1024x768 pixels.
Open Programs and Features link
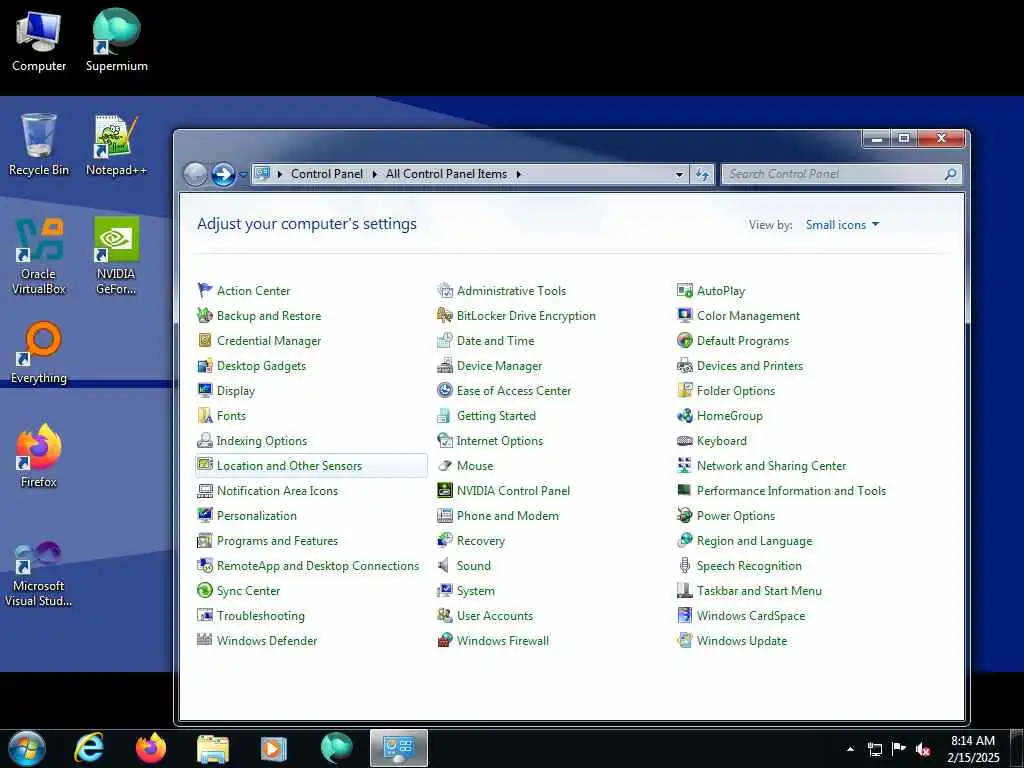(x=278, y=541)
